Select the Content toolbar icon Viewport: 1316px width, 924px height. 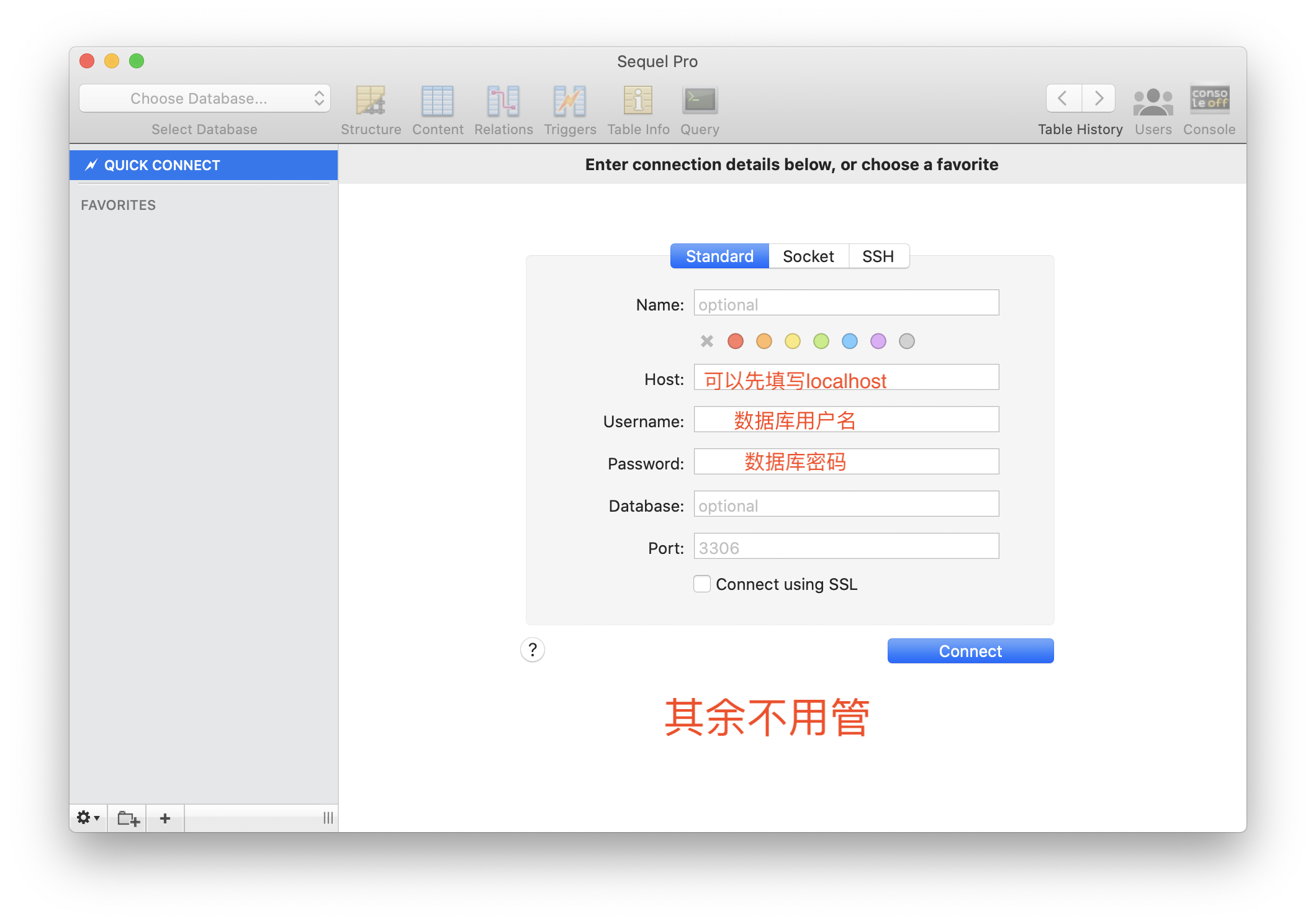tap(438, 101)
